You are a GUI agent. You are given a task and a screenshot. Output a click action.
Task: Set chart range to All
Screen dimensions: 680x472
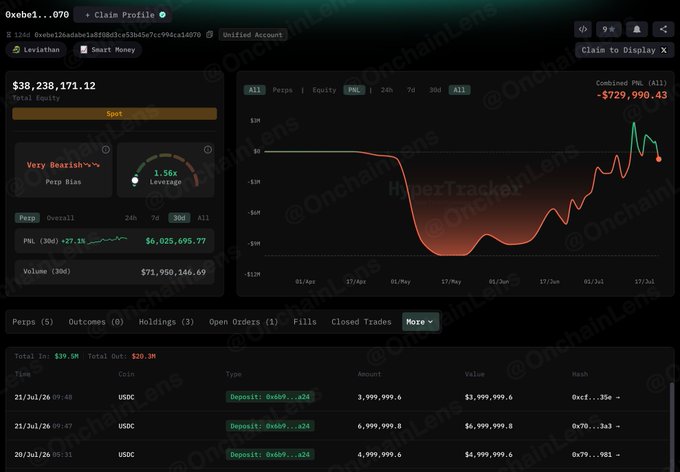[x=459, y=90]
